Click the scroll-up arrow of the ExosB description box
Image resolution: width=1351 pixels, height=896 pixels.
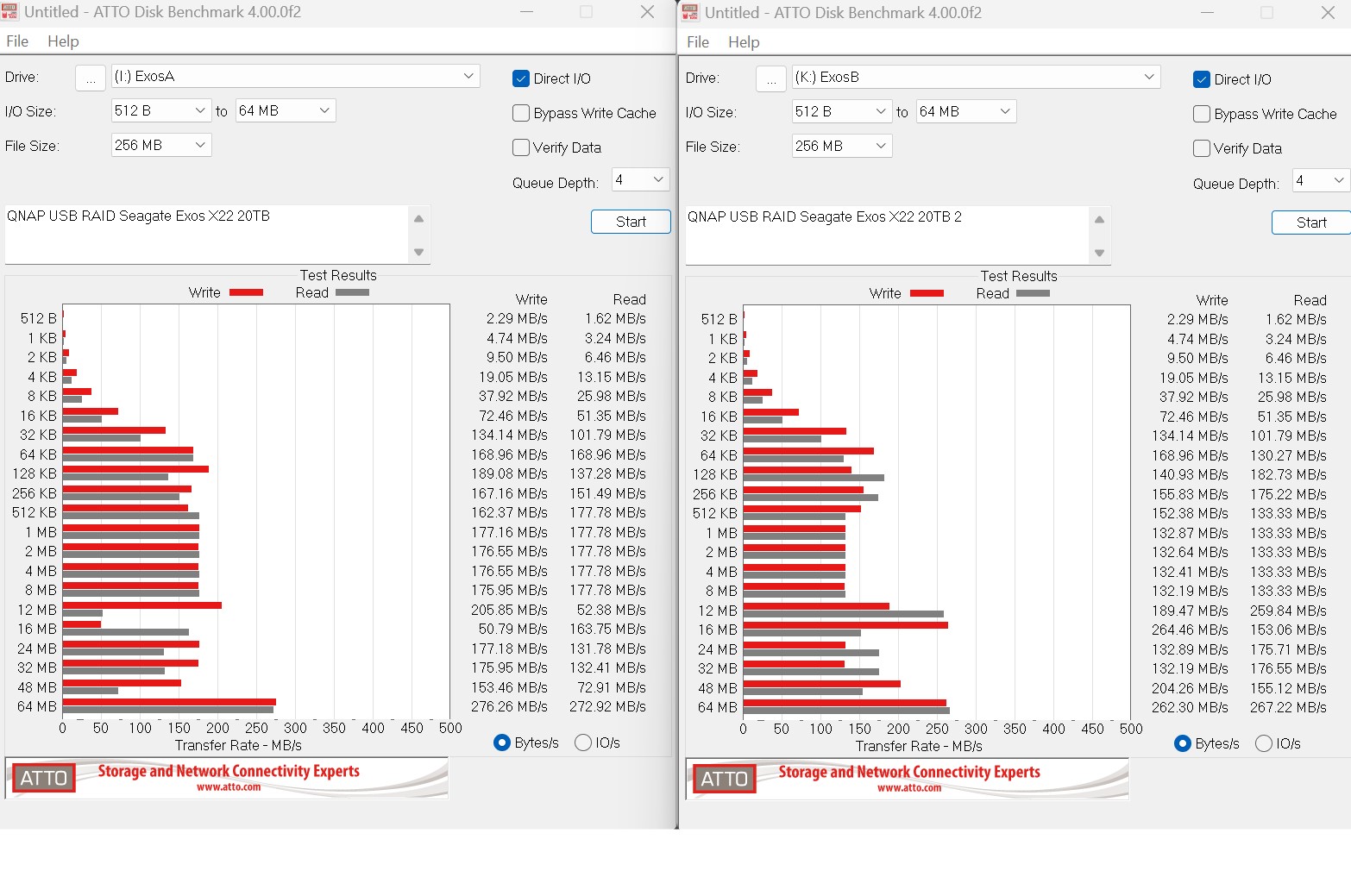tap(1099, 219)
